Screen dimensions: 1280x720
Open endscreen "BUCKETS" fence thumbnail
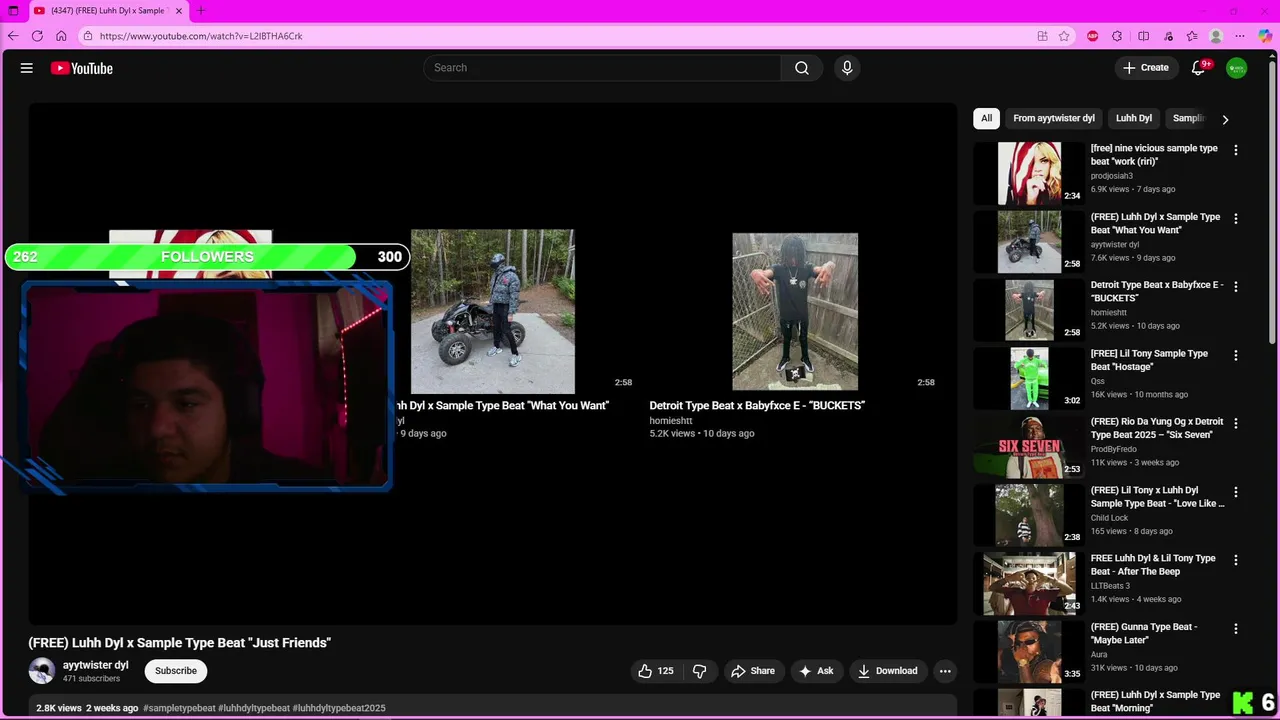click(795, 312)
